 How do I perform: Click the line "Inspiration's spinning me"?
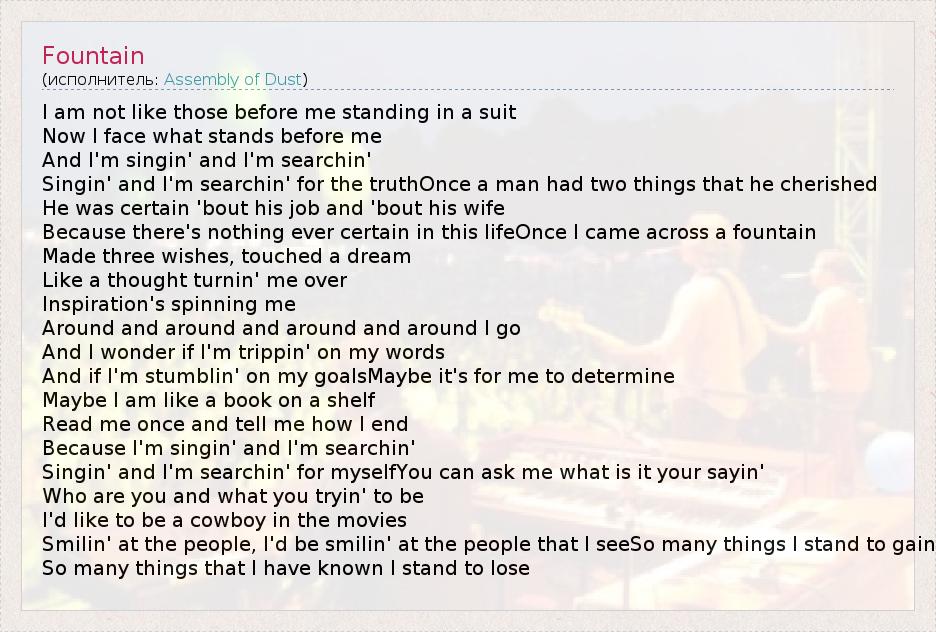coord(169,304)
